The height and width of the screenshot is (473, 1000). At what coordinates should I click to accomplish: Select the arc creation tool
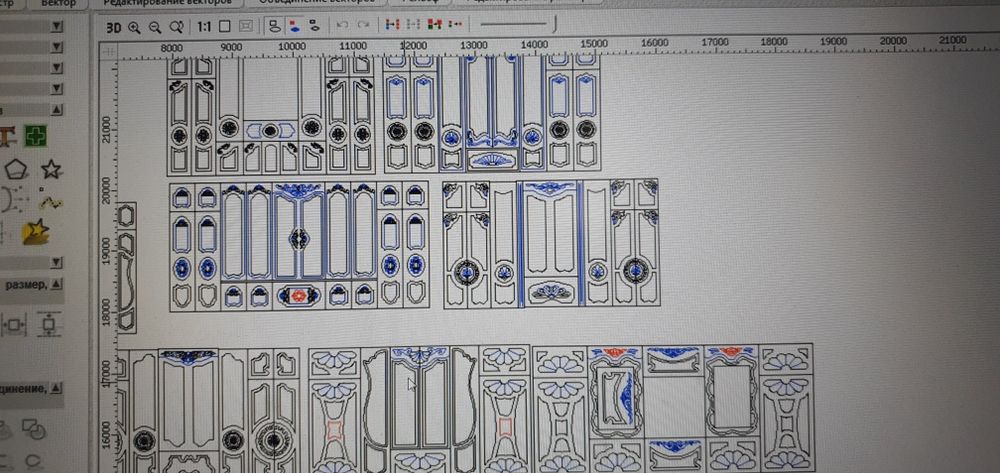click(13, 201)
